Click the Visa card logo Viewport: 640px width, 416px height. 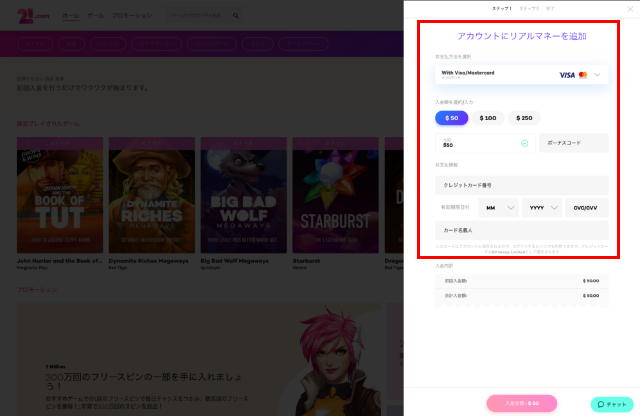[x=567, y=75]
